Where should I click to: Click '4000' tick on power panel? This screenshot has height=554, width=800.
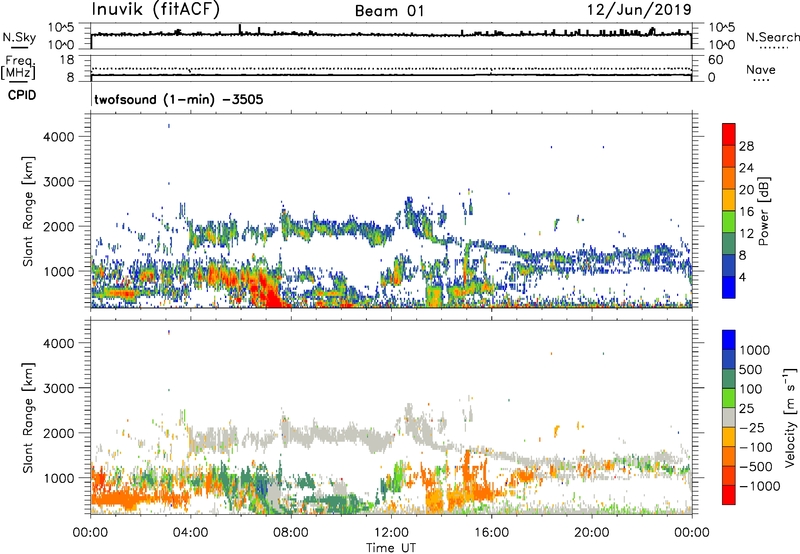[x=59, y=137]
